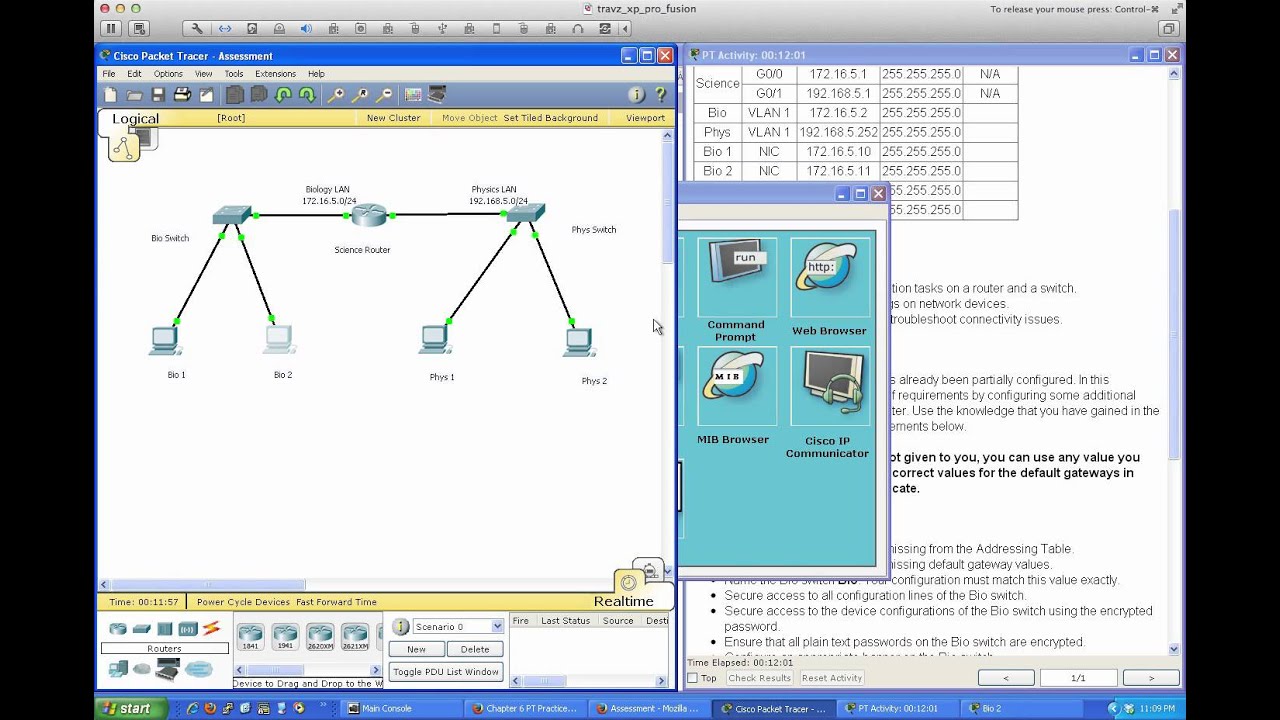This screenshot has height=720, width=1280.
Task: Click the Reset Activity button
Action: pos(832,678)
